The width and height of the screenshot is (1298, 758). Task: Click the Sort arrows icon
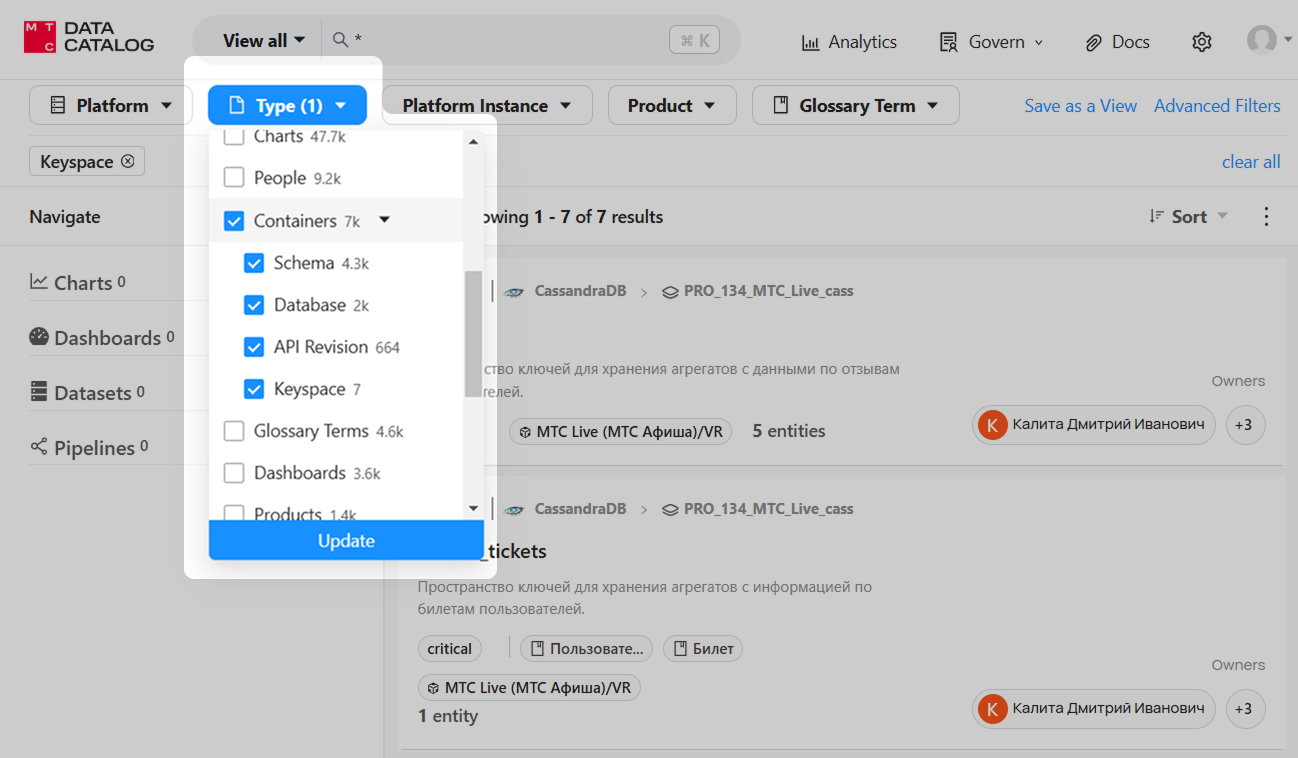tap(1157, 216)
